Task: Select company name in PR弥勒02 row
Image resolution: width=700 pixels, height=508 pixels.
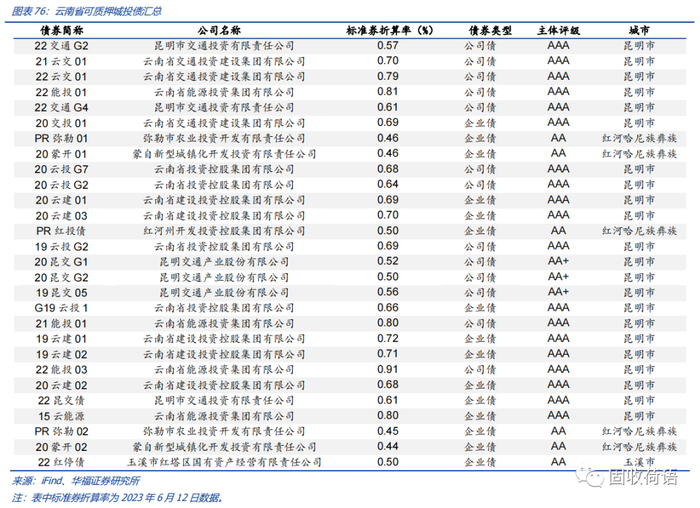Action: pyautogui.click(x=224, y=432)
